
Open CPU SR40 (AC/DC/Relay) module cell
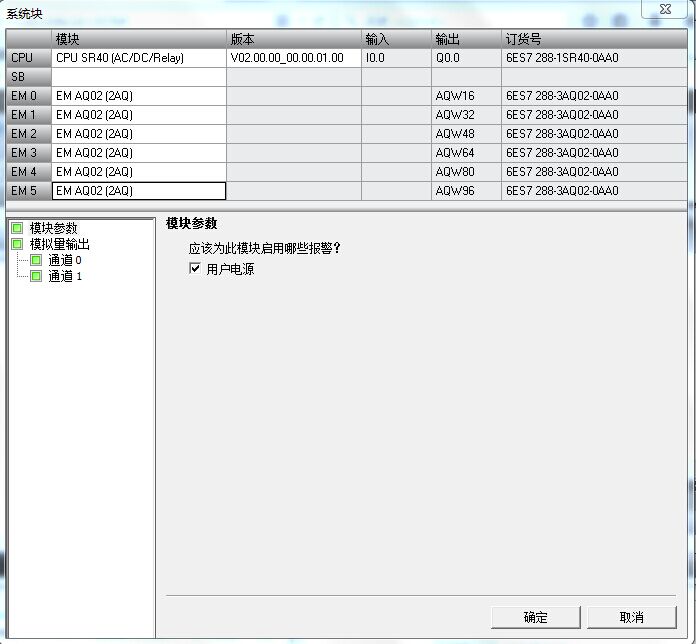point(139,58)
